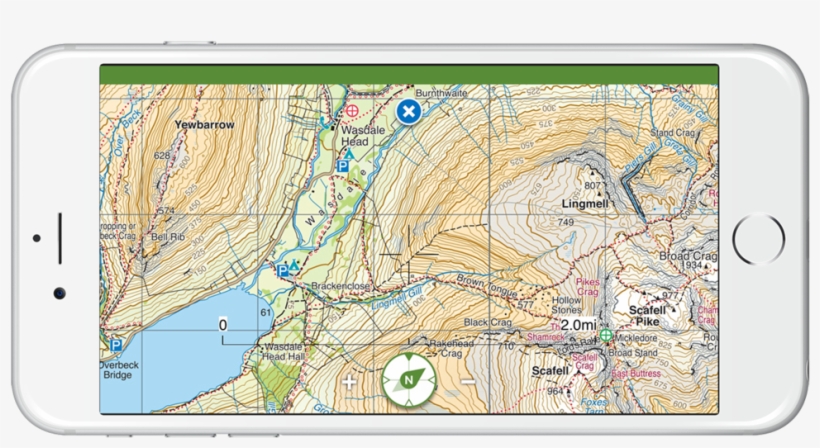The image size is (820, 448).
Task: Tap the 964 spot height near Scafell
Action: [555, 390]
